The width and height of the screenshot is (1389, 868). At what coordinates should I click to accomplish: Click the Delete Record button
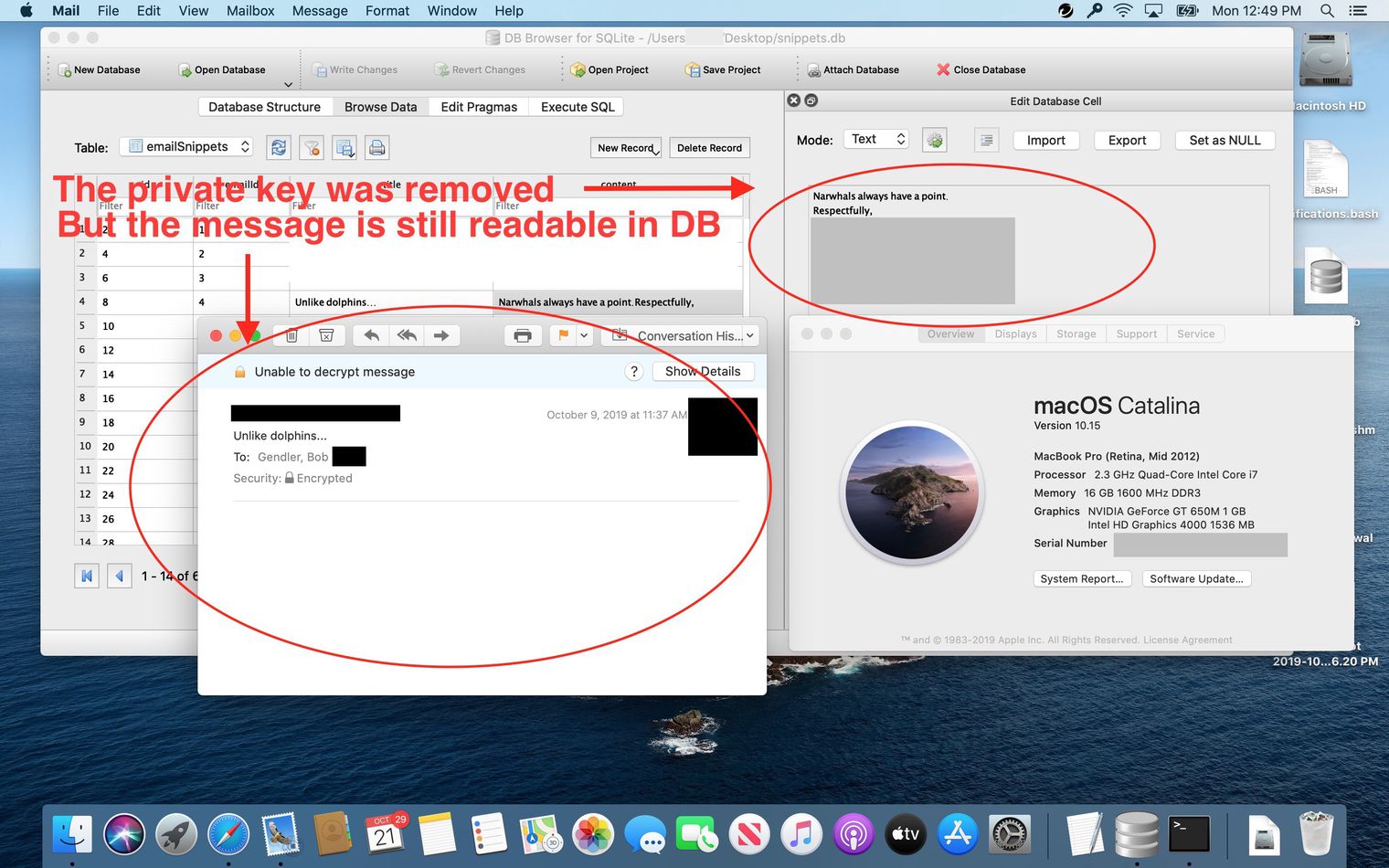(x=709, y=148)
